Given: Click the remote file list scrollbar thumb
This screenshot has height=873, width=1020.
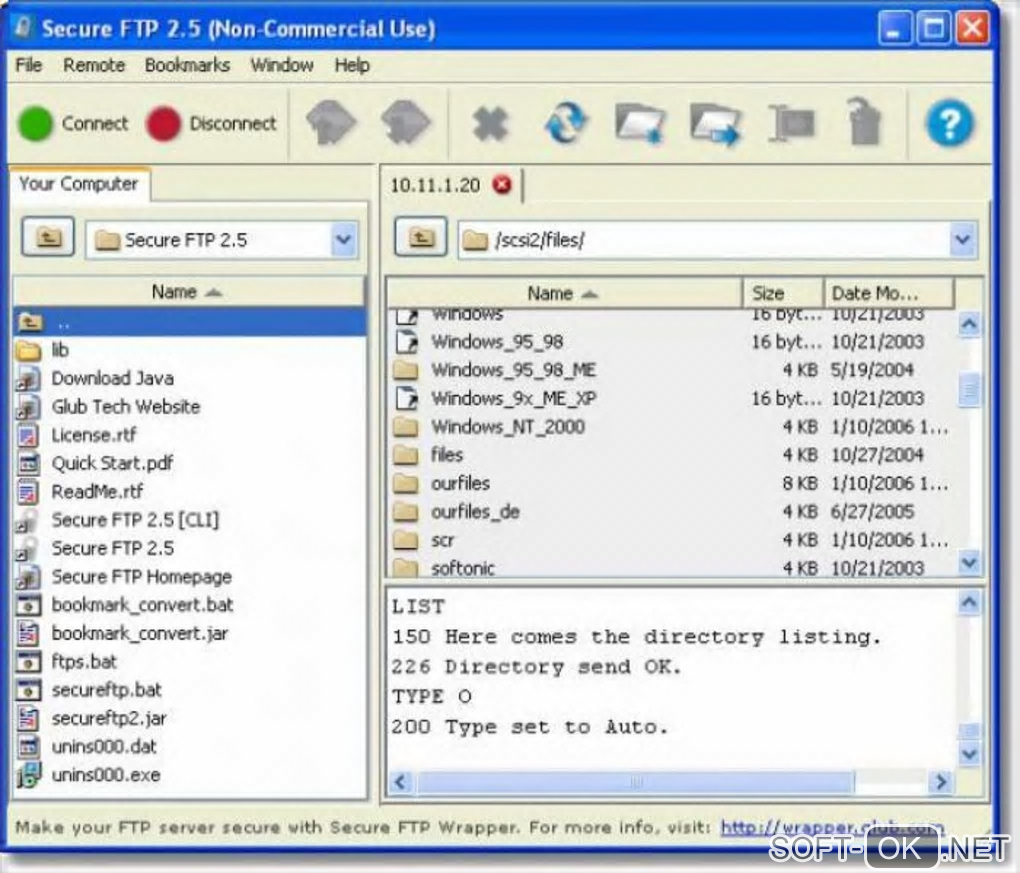Looking at the screenshot, I should coord(969,389).
